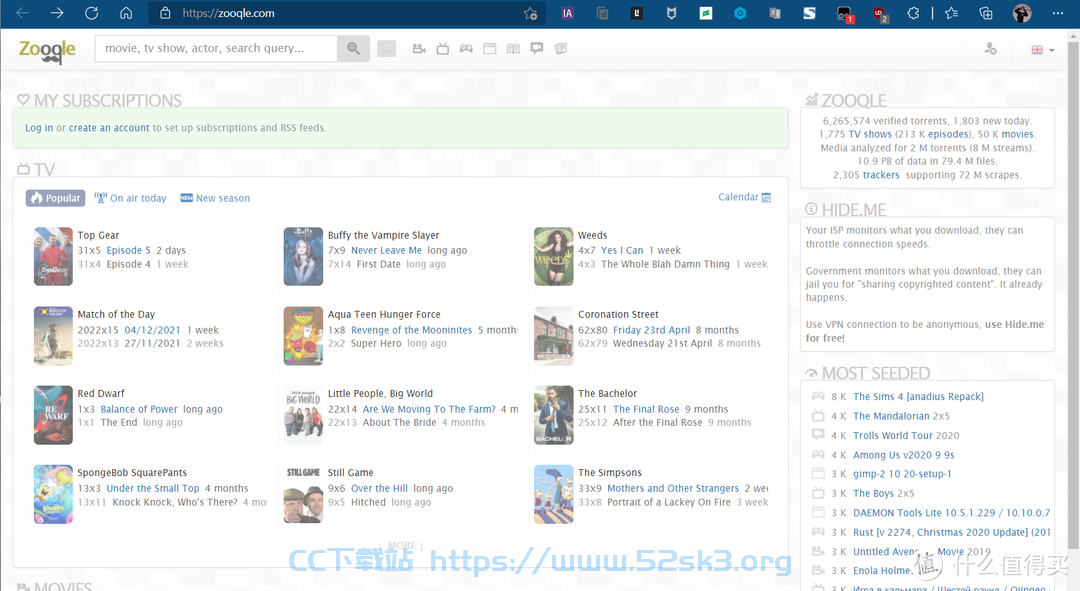The height and width of the screenshot is (591, 1080).
Task: Open Top Gear poster thumbnail
Action: click(53, 256)
